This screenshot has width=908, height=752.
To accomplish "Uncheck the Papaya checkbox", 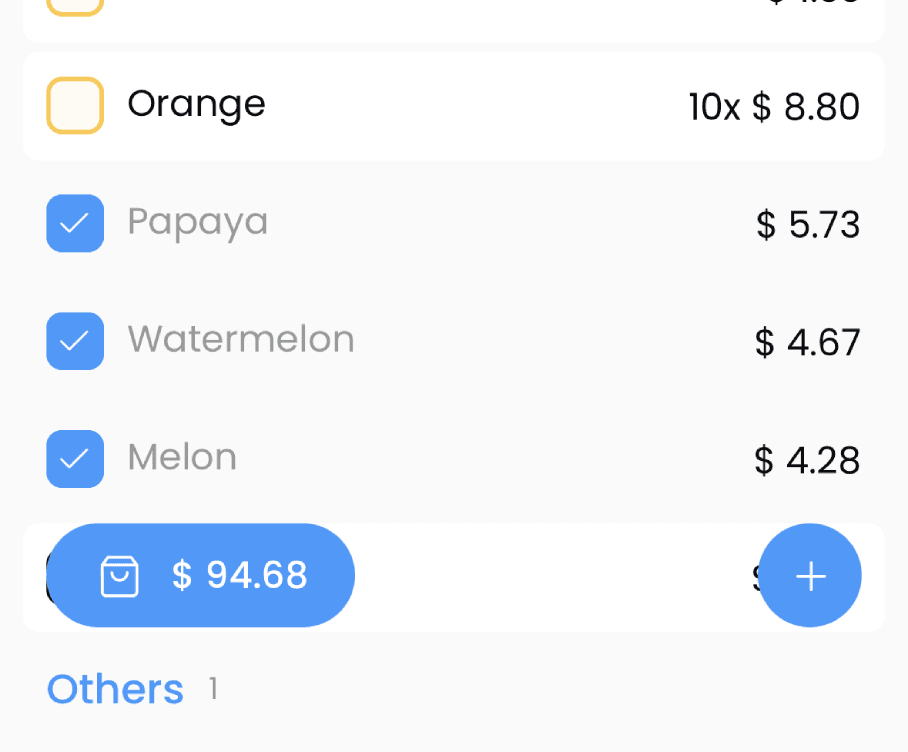I will [75, 223].
